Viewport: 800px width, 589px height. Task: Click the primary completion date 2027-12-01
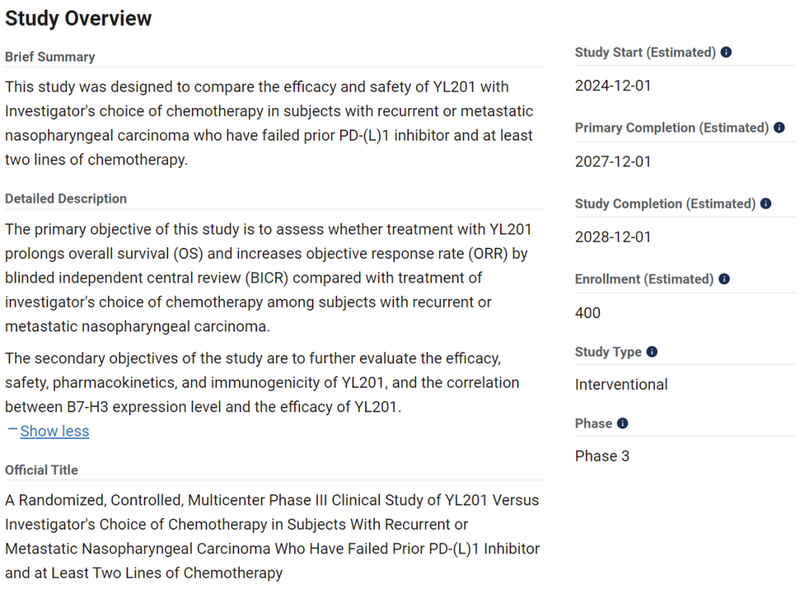613,162
